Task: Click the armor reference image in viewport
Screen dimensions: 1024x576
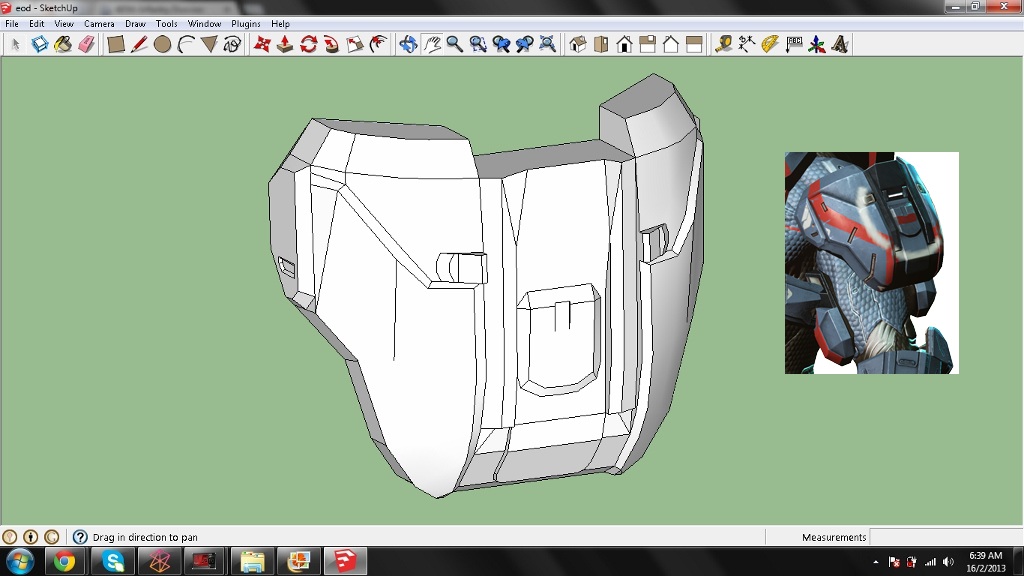Action: (871, 263)
